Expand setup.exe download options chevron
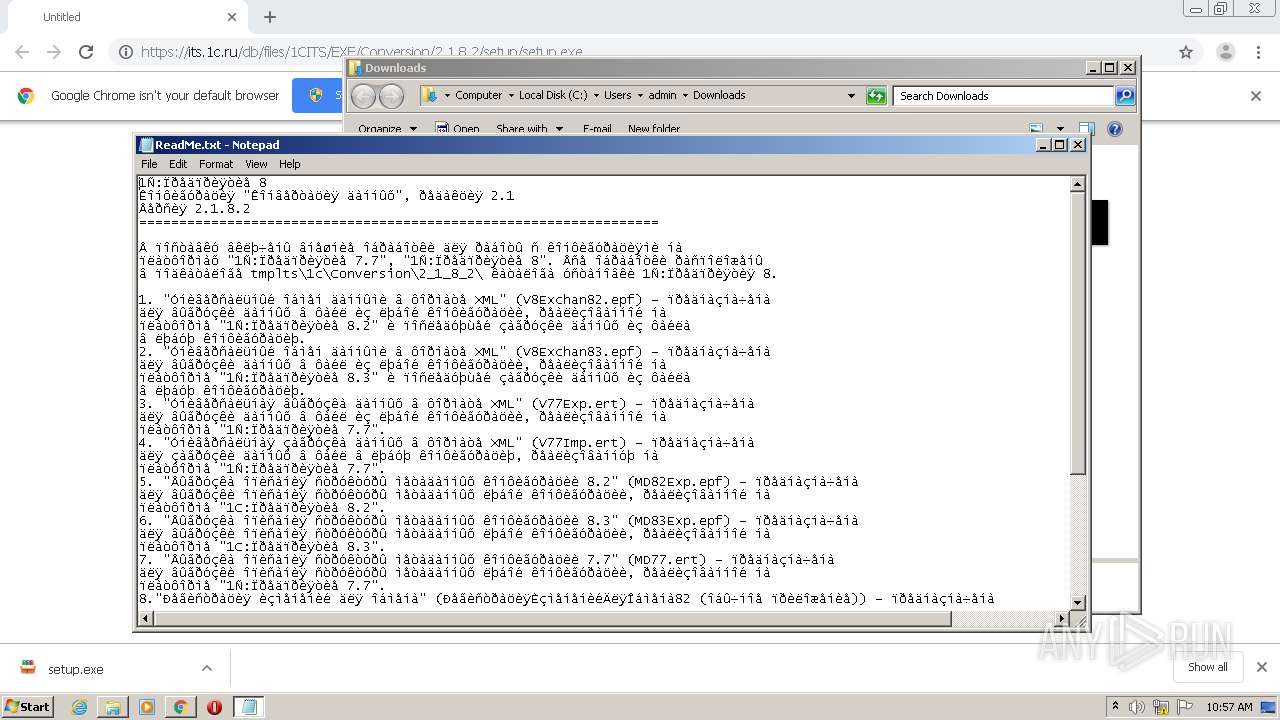 point(207,669)
